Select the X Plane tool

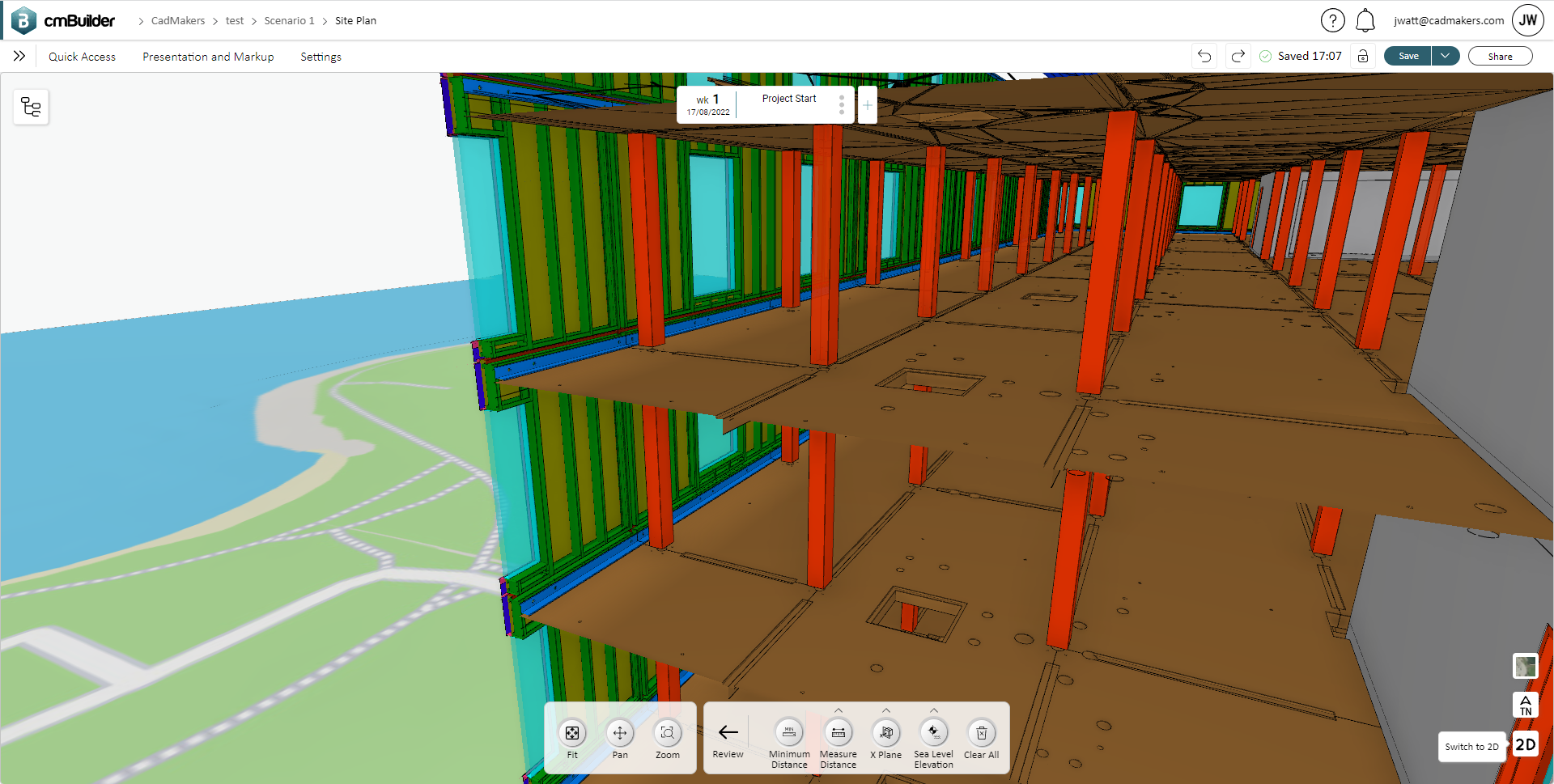pos(886,739)
